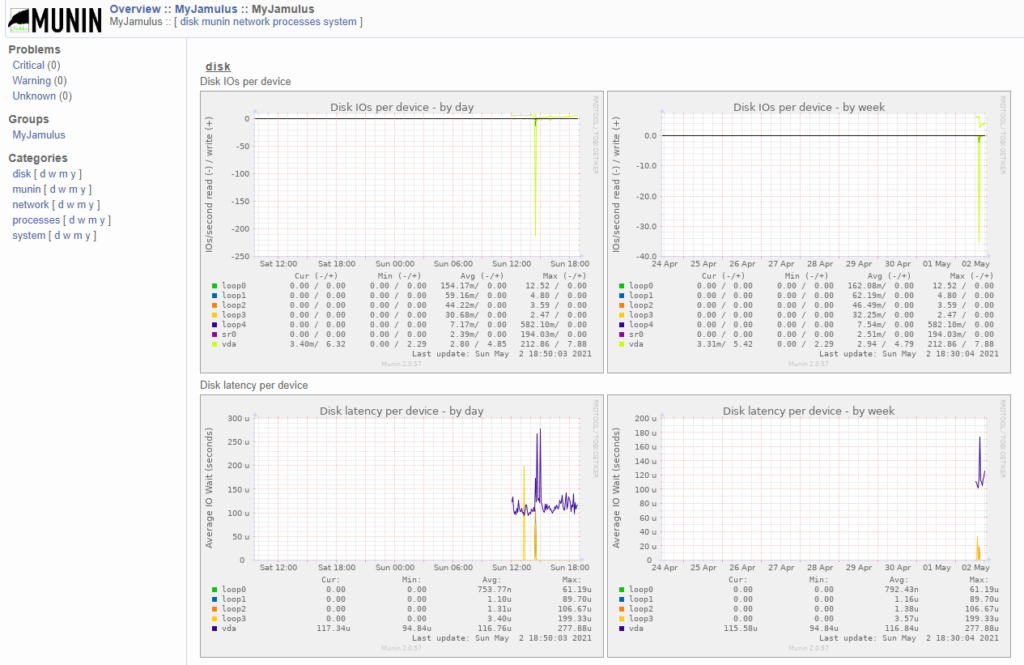Show the yearly (y) view for sidebar processes
The height and width of the screenshot is (665, 1024).
point(103,220)
